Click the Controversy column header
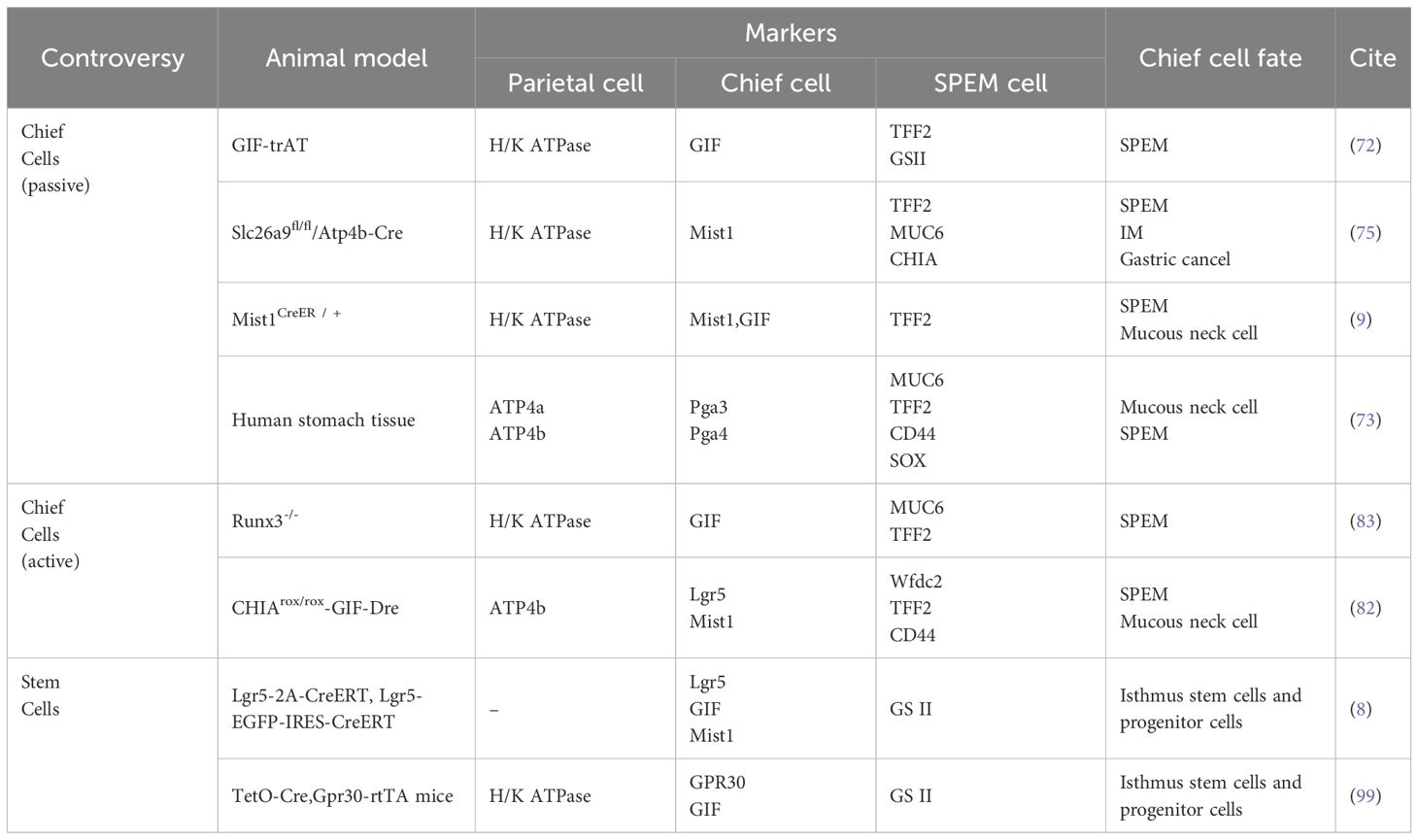Image resolution: width=1418 pixels, height=840 pixels. [113, 58]
